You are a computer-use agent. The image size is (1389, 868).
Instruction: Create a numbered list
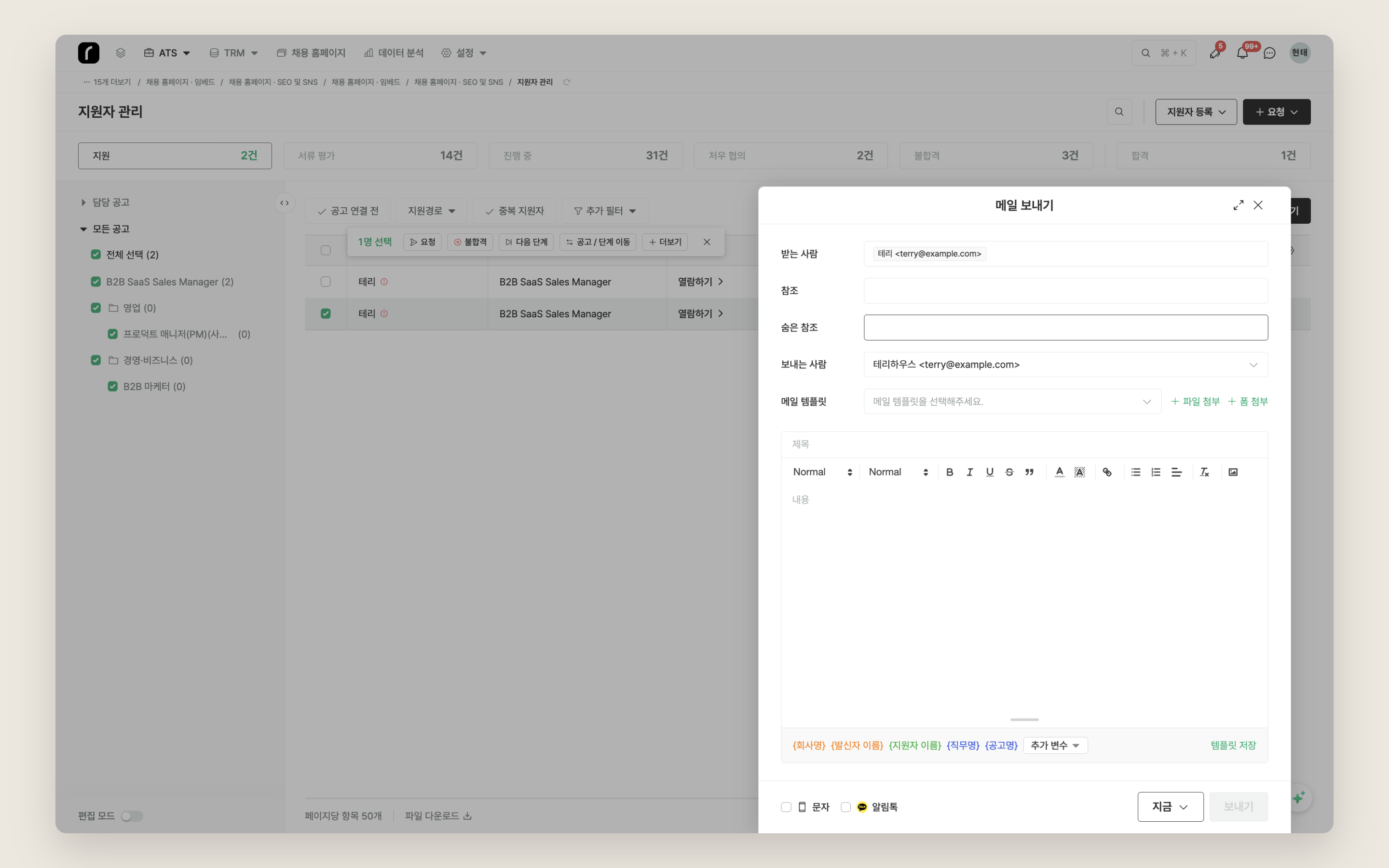[1156, 472]
